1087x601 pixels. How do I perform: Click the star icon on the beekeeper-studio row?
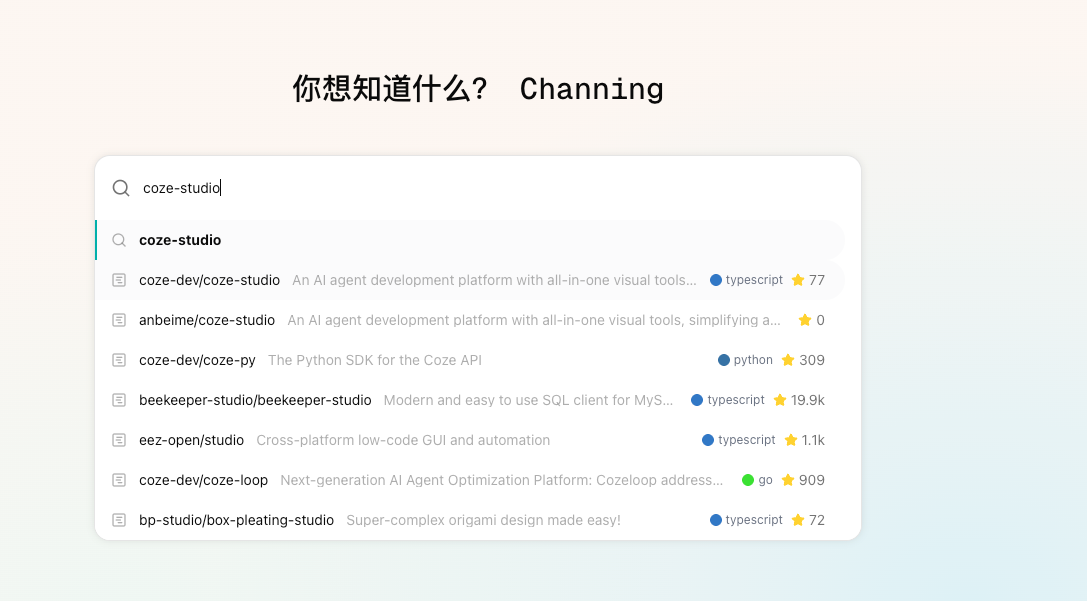pos(780,400)
